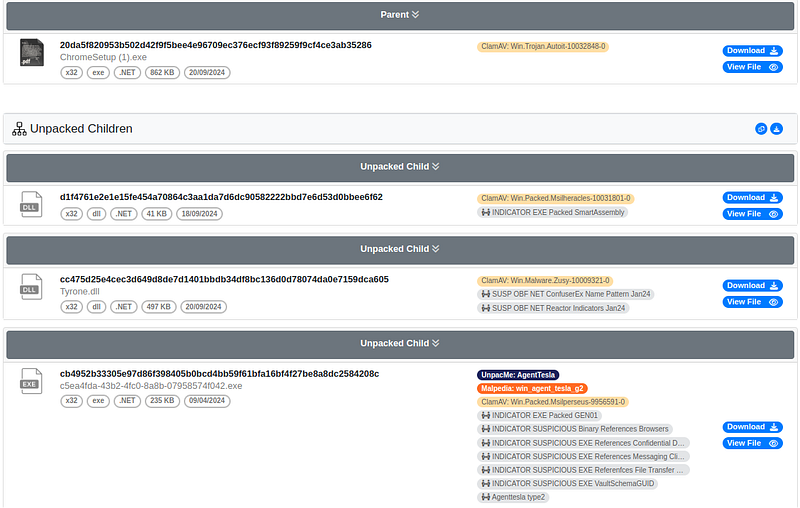Click INDICATOR EXE Packed SmartAssembly tag
The image size is (800, 508).
[x=553, y=213]
